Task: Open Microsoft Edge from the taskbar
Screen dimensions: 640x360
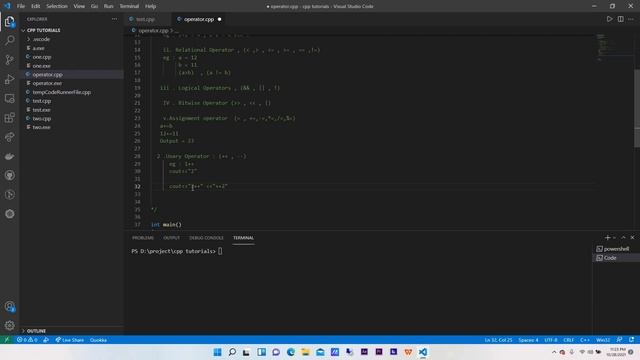Action: coord(291,352)
